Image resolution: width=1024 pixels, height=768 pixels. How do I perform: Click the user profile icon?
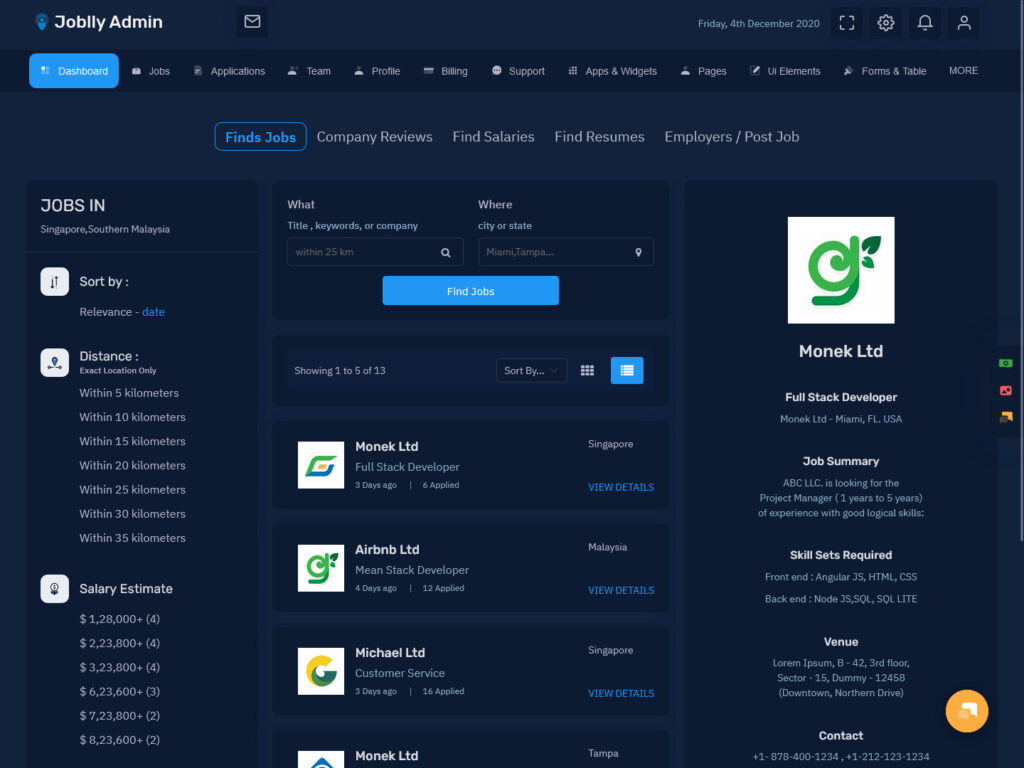(964, 23)
